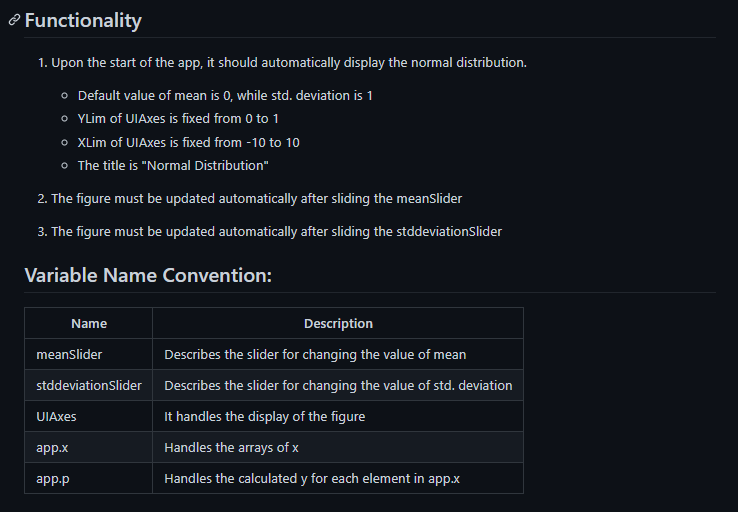Click the XLim of UIAxes bullet item

188,142
